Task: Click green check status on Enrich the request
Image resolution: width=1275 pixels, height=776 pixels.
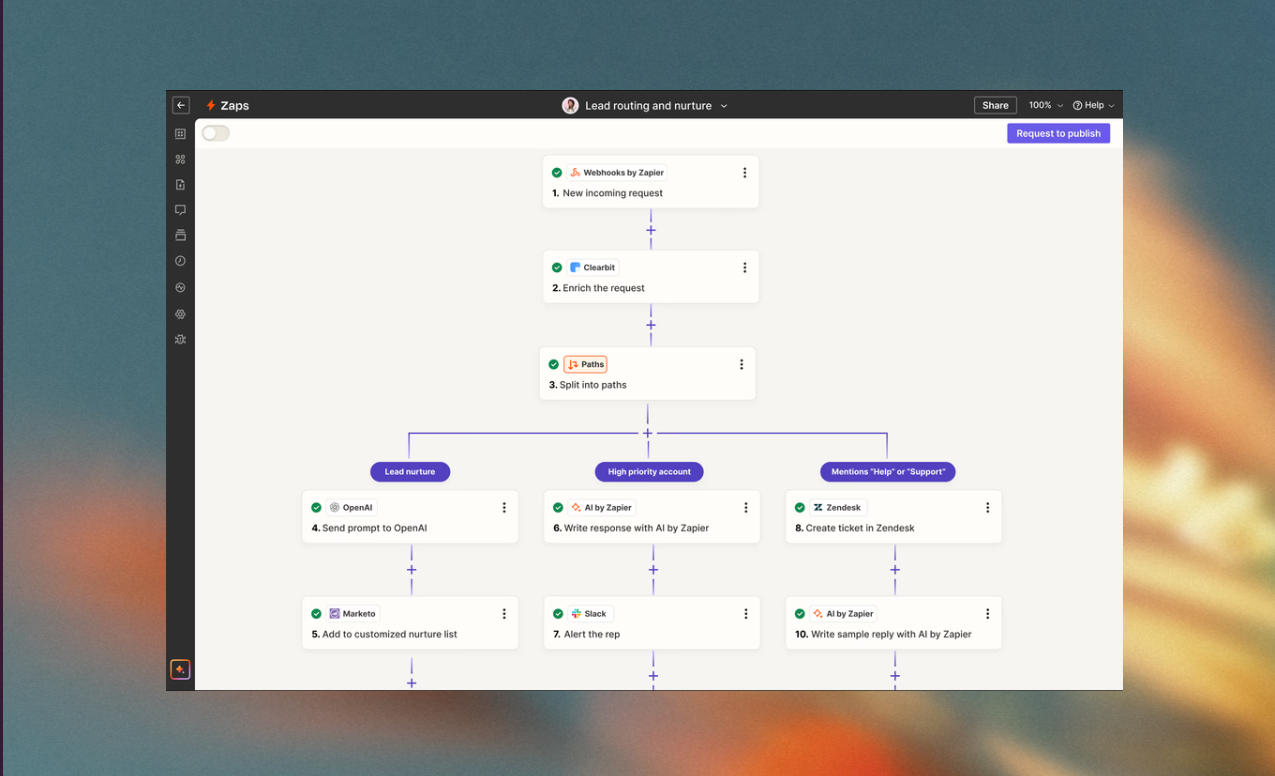Action: coord(557,267)
